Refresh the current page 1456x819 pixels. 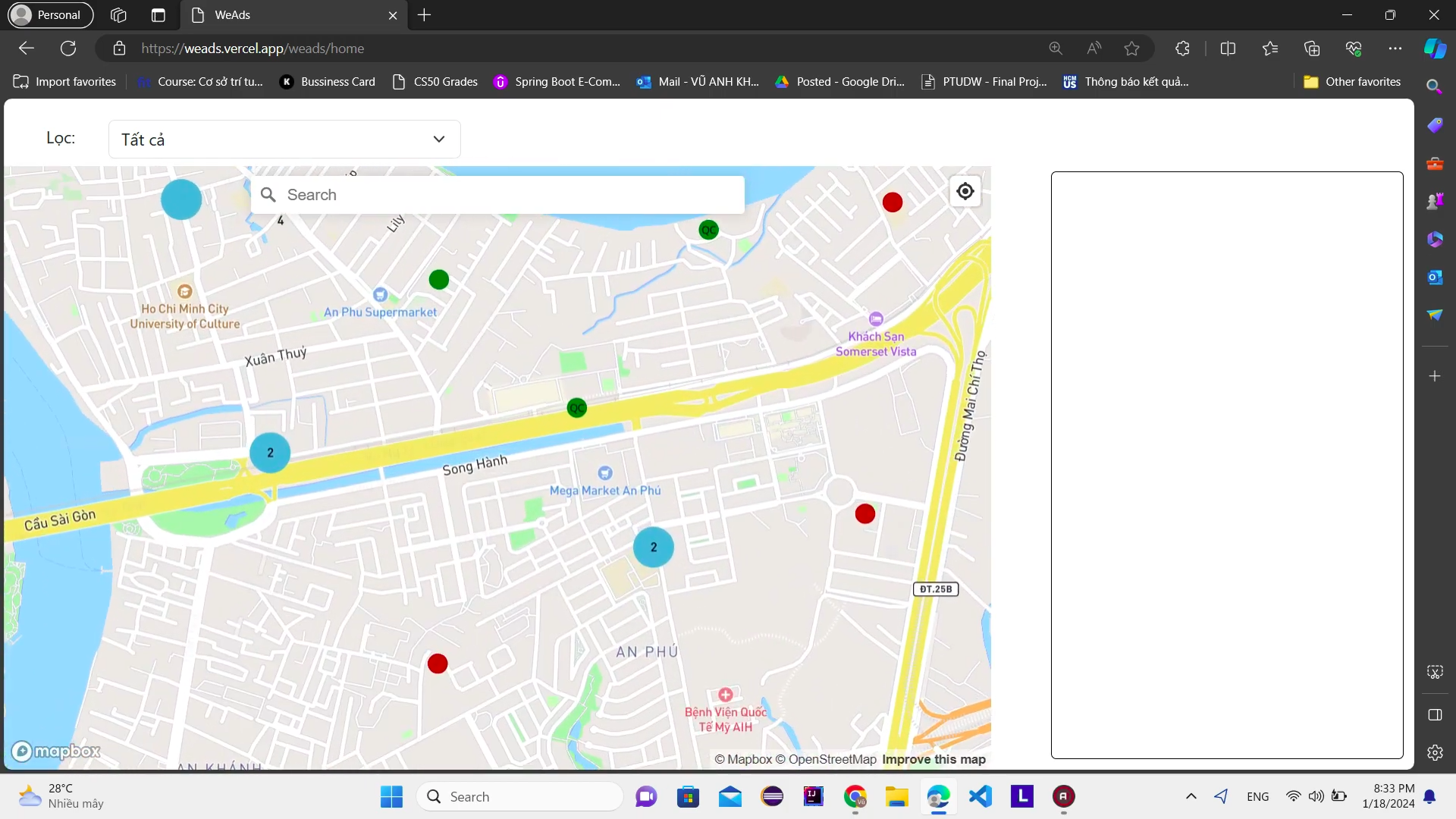tap(68, 49)
